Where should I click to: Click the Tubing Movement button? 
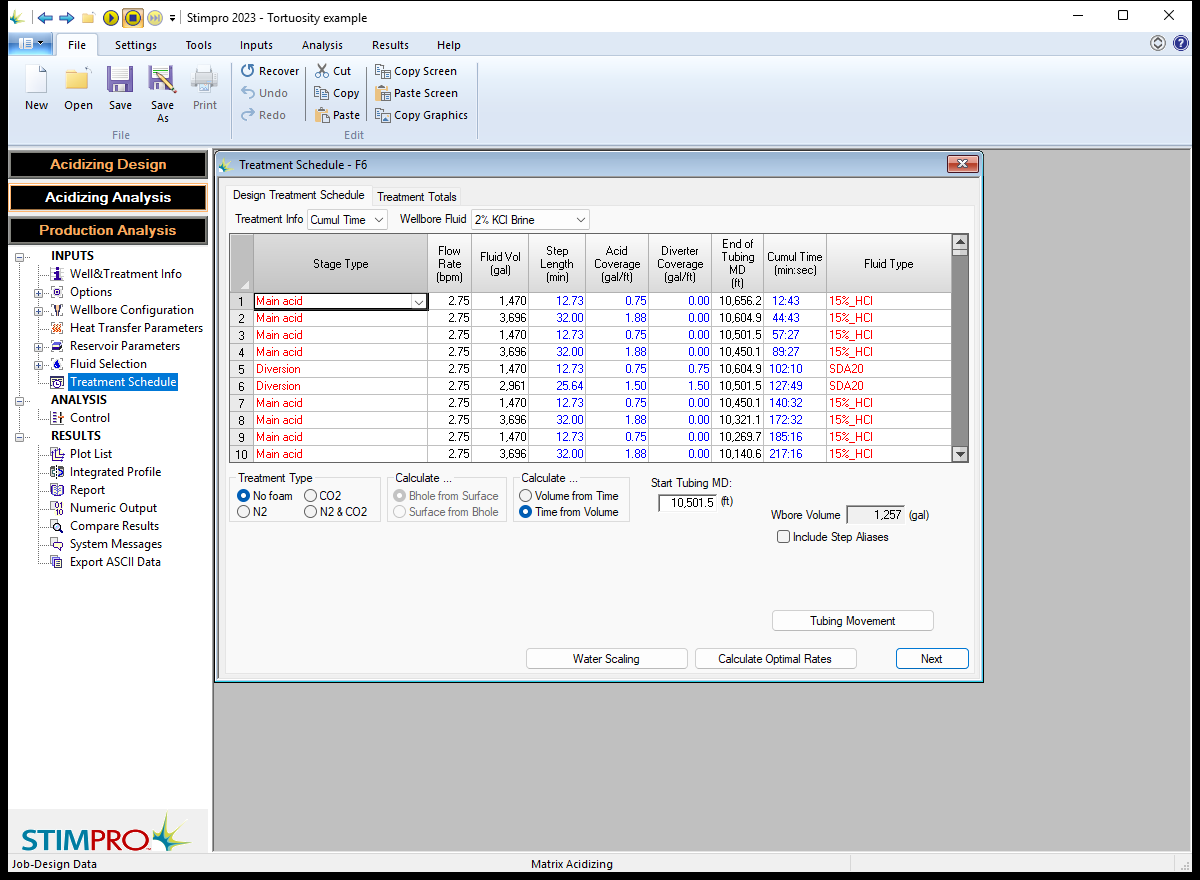click(853, 621)
